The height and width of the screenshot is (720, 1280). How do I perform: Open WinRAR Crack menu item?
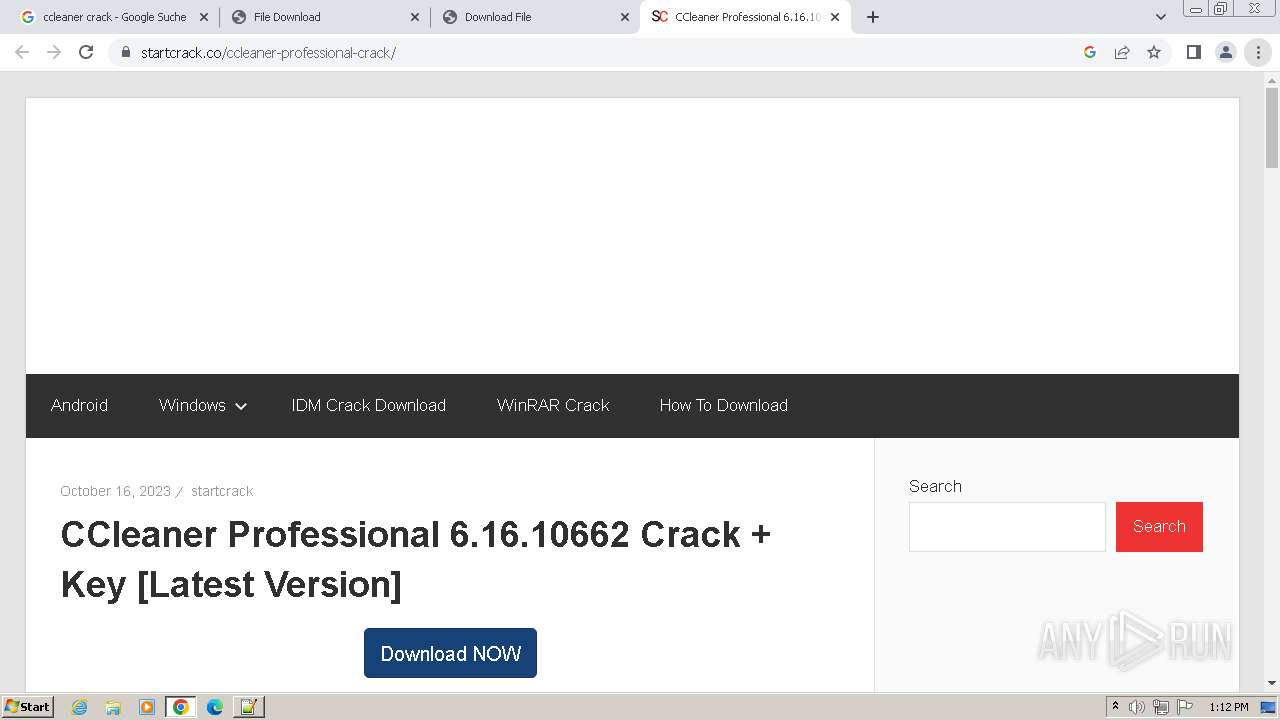553,405
